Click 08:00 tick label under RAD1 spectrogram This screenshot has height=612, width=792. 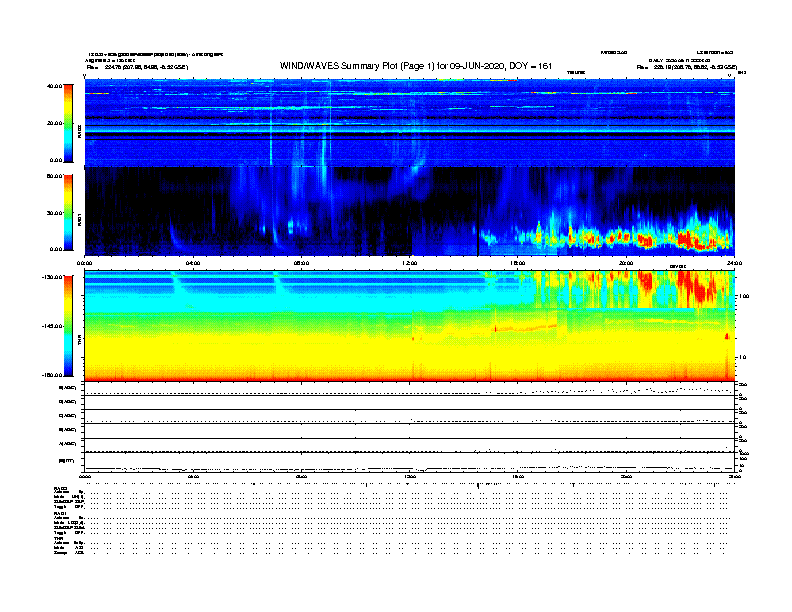(x=301, y=263)
